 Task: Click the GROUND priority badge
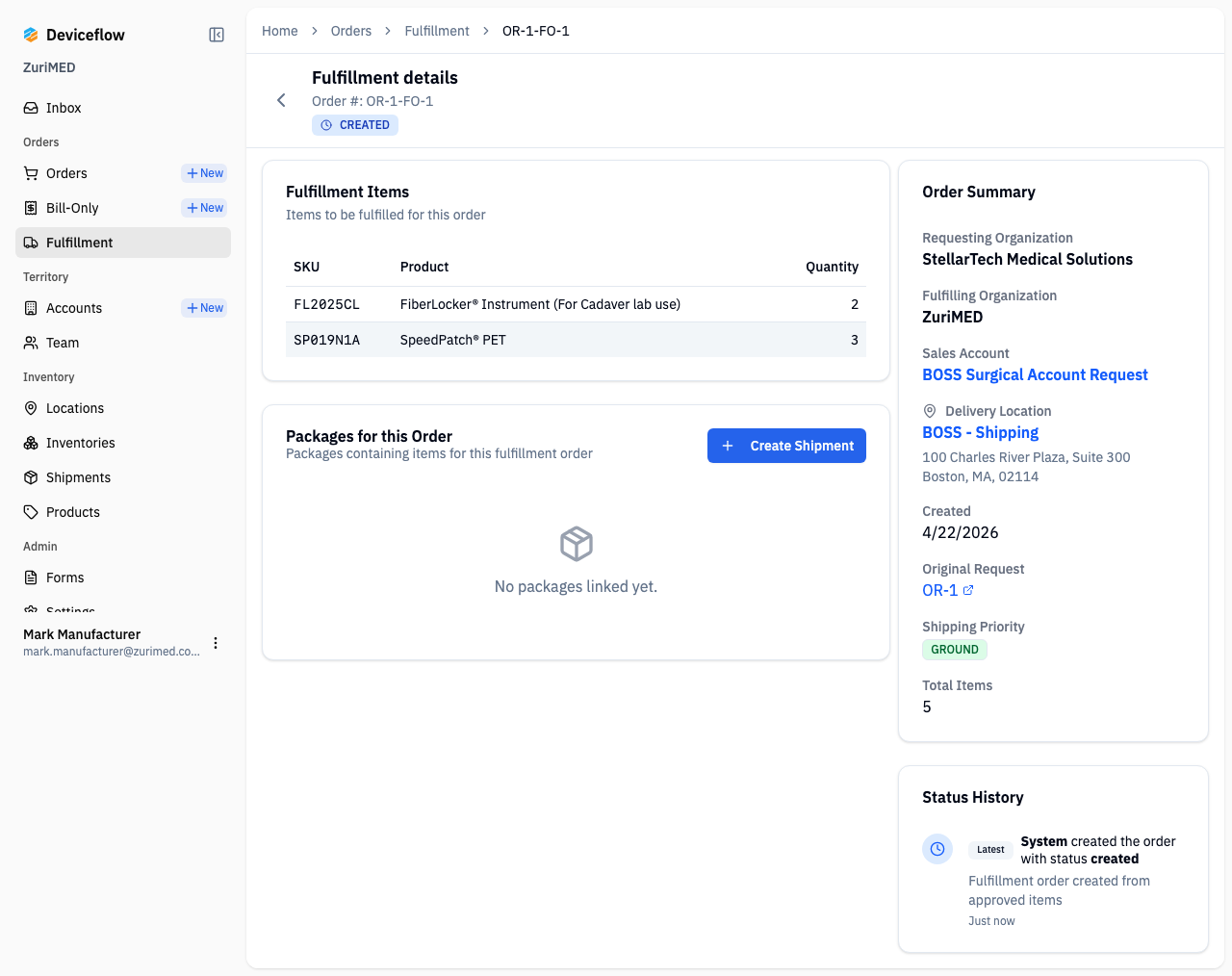click(955, 650)
